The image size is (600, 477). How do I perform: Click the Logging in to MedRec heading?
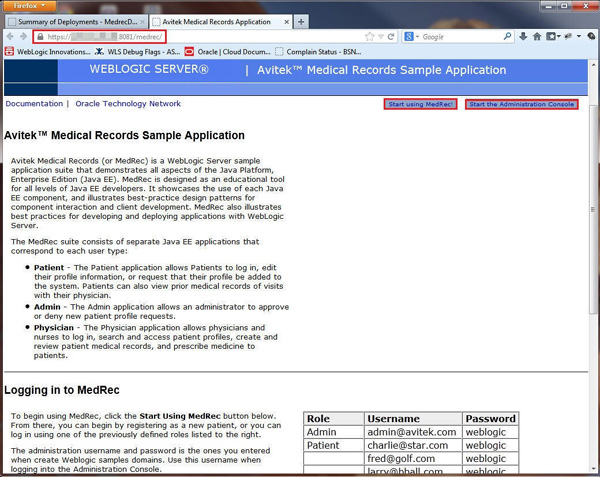62,390
